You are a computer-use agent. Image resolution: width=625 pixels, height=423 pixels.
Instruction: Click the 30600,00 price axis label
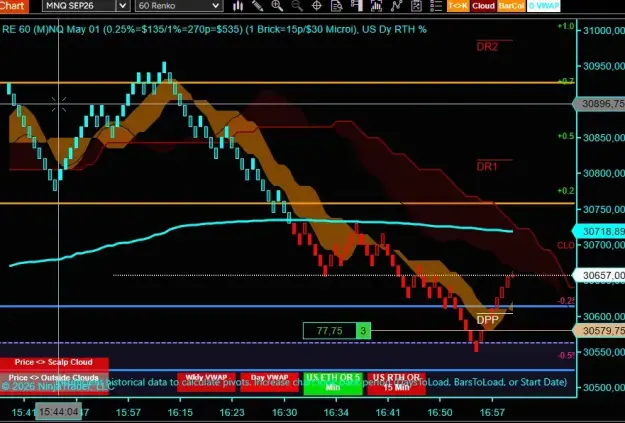tap(603, 317)
